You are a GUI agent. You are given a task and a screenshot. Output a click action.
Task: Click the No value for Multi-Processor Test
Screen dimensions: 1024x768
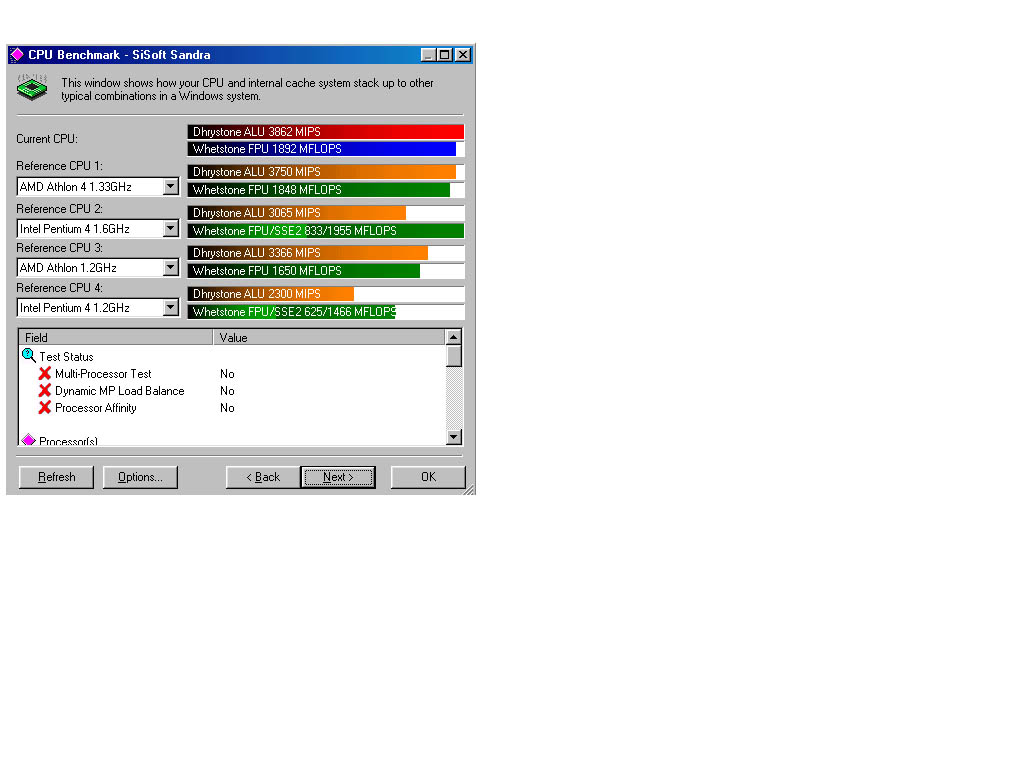tap(227, 374)
